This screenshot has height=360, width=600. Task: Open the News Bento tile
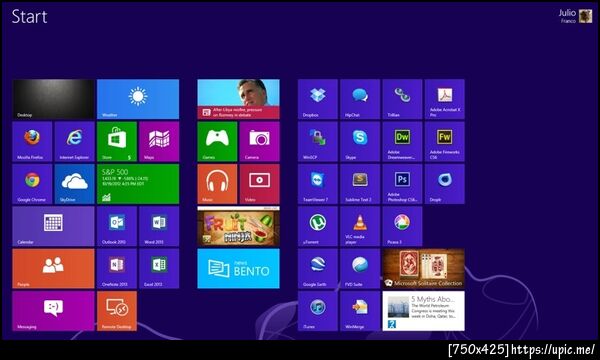click(x=238, y=269)
